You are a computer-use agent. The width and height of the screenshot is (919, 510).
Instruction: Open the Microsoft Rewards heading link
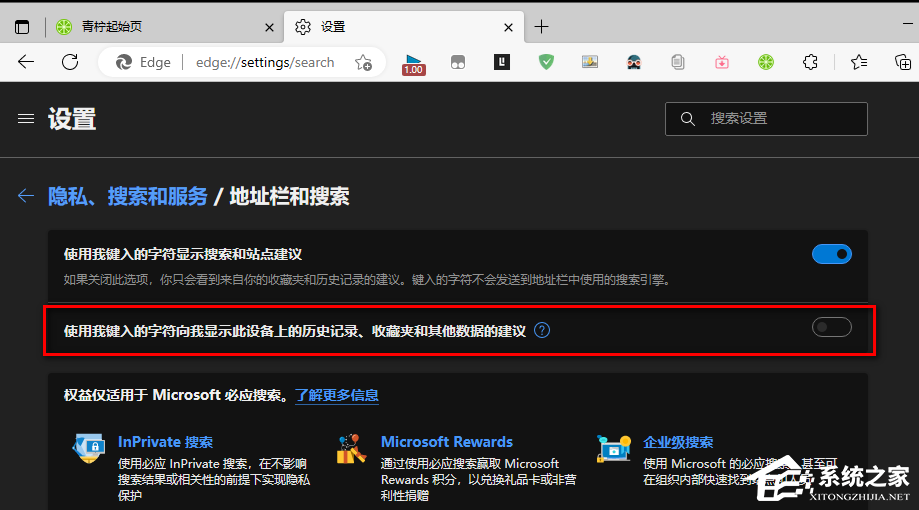[447, 442]
